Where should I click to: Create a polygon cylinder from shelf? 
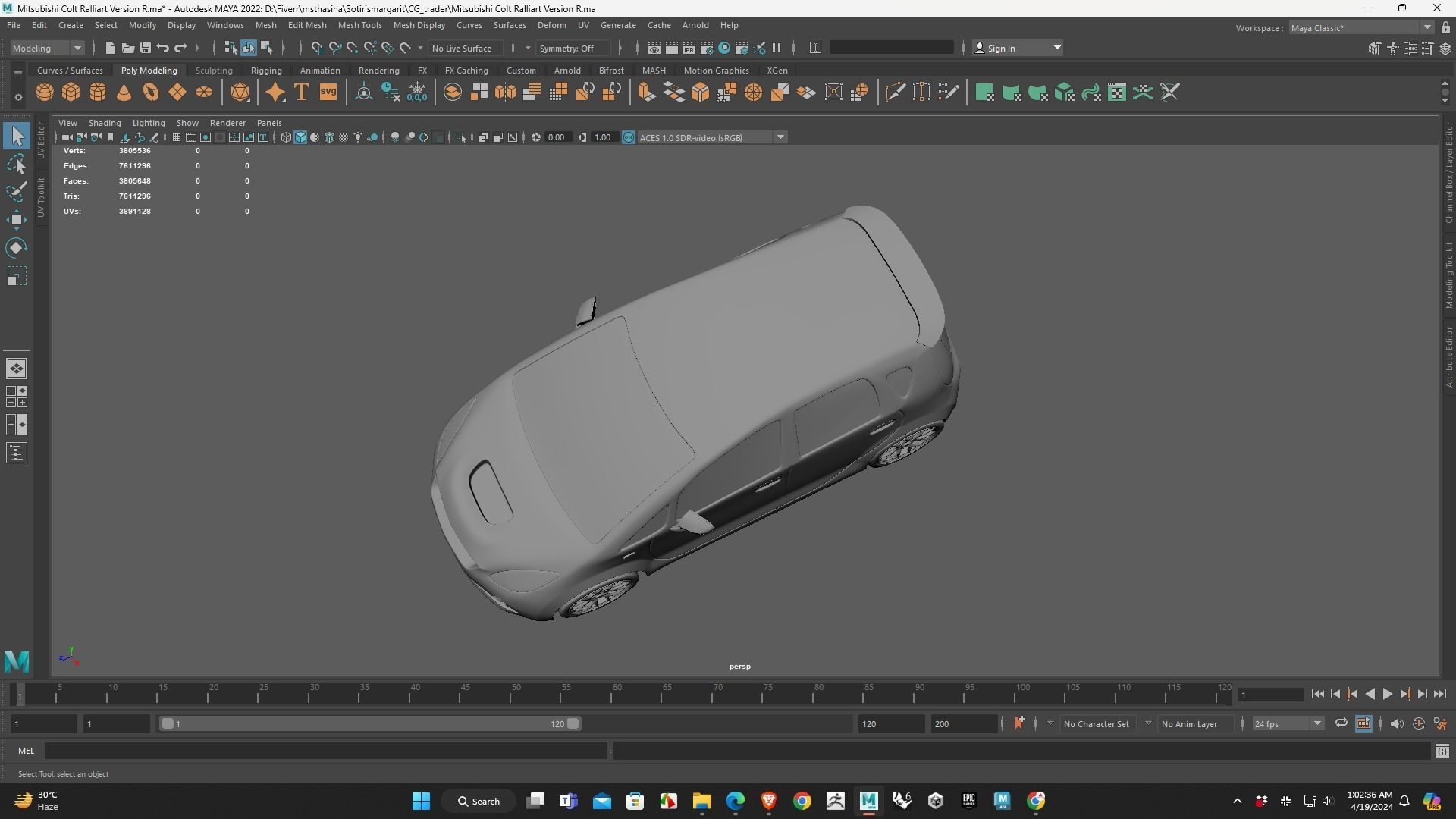point(98,93)
